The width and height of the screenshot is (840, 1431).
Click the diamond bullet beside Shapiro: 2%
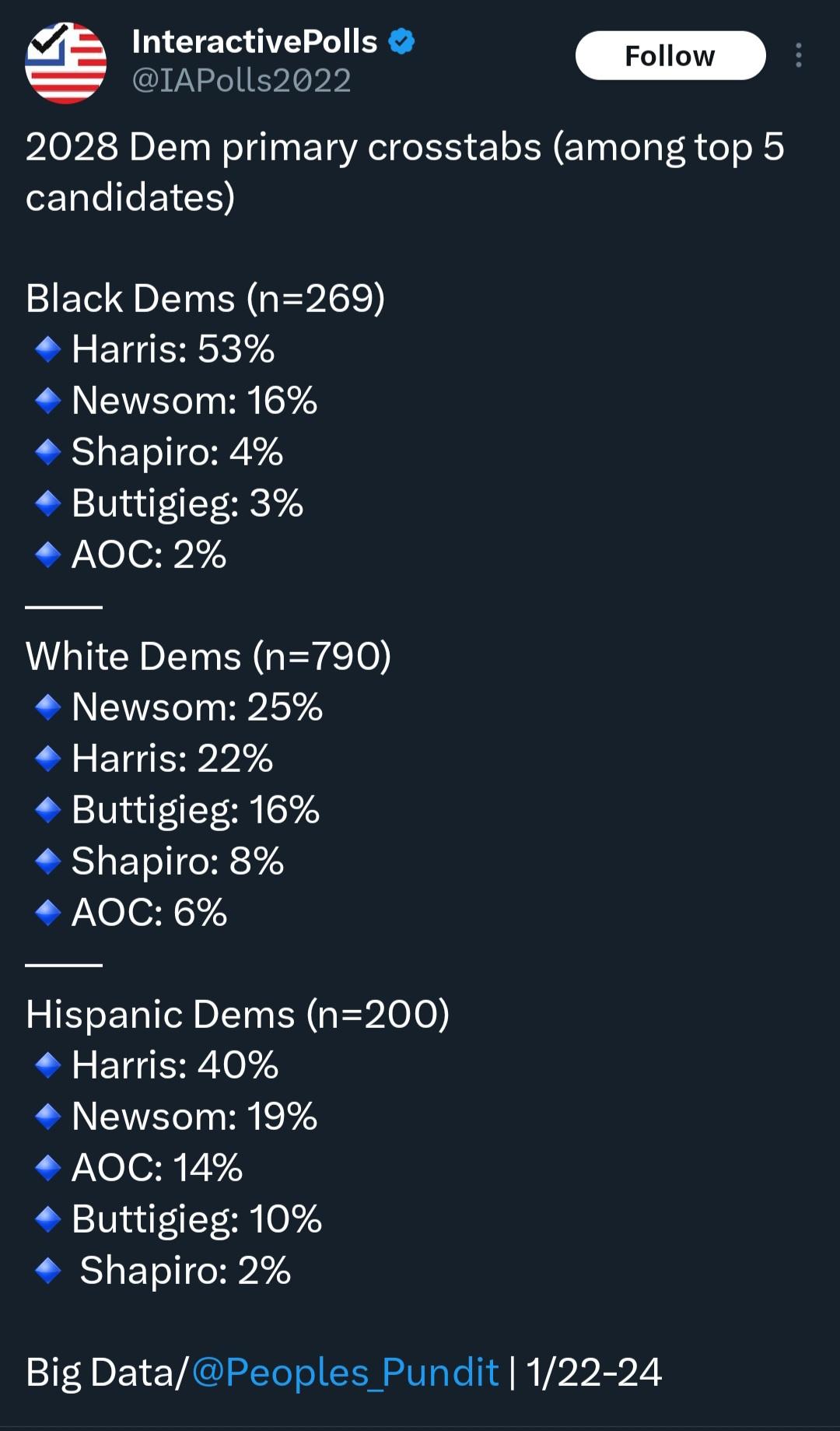coord(48,1271)
